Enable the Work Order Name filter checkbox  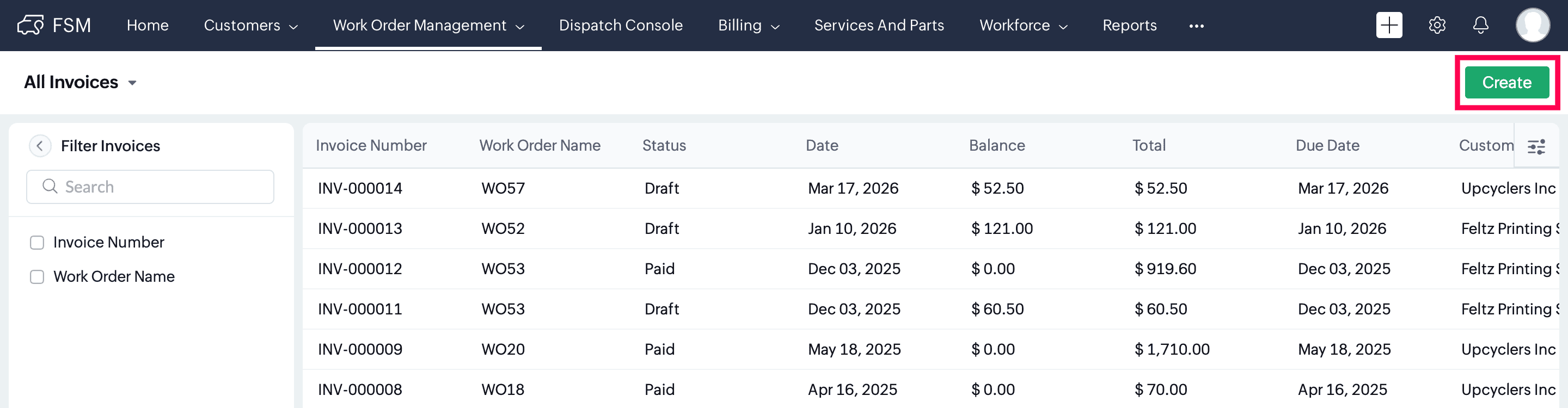[x=37, y=277]
